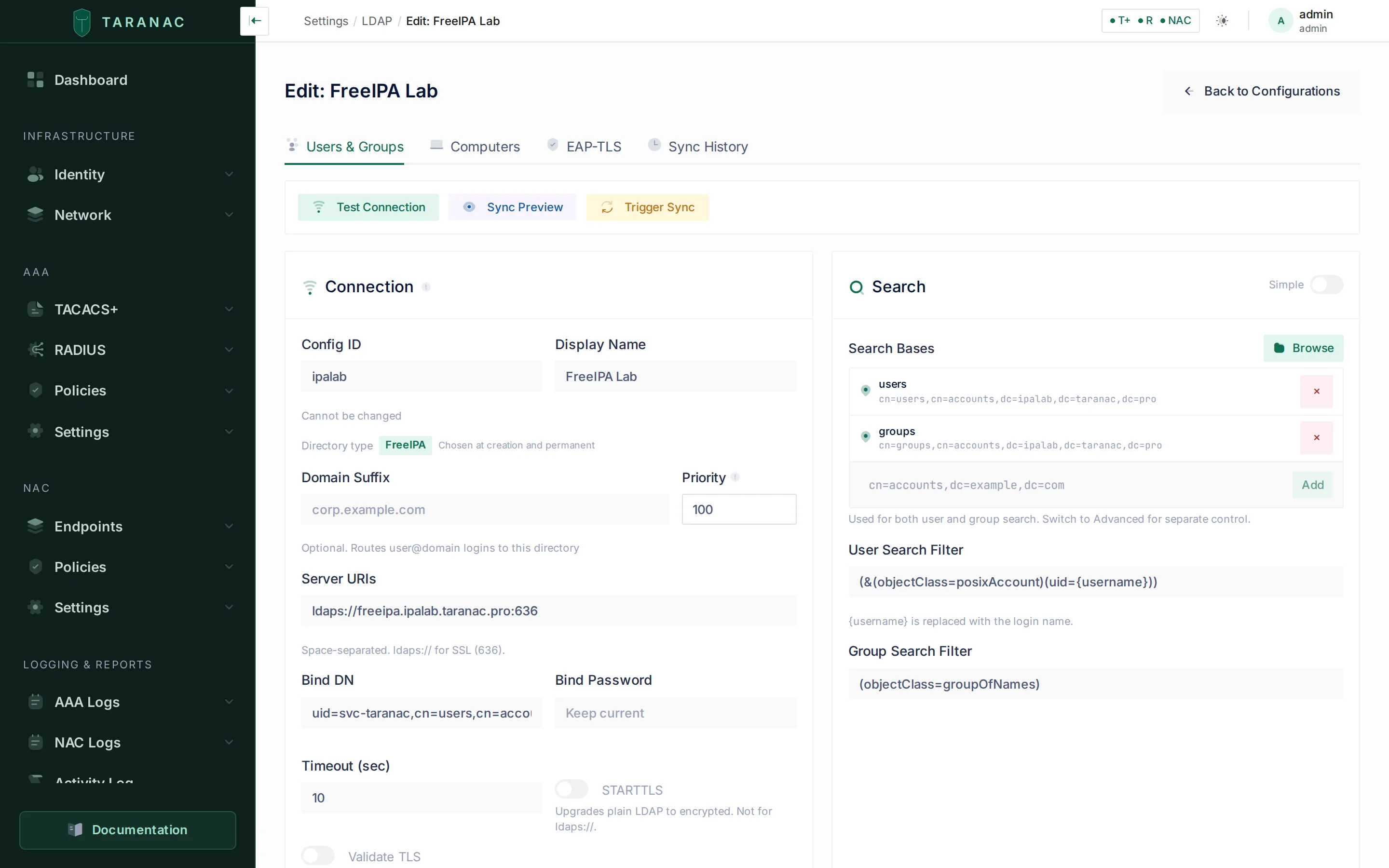Viewport: 1389px width, 868px height.
Task: Click the AAA Logs icon
Action: 36,702
